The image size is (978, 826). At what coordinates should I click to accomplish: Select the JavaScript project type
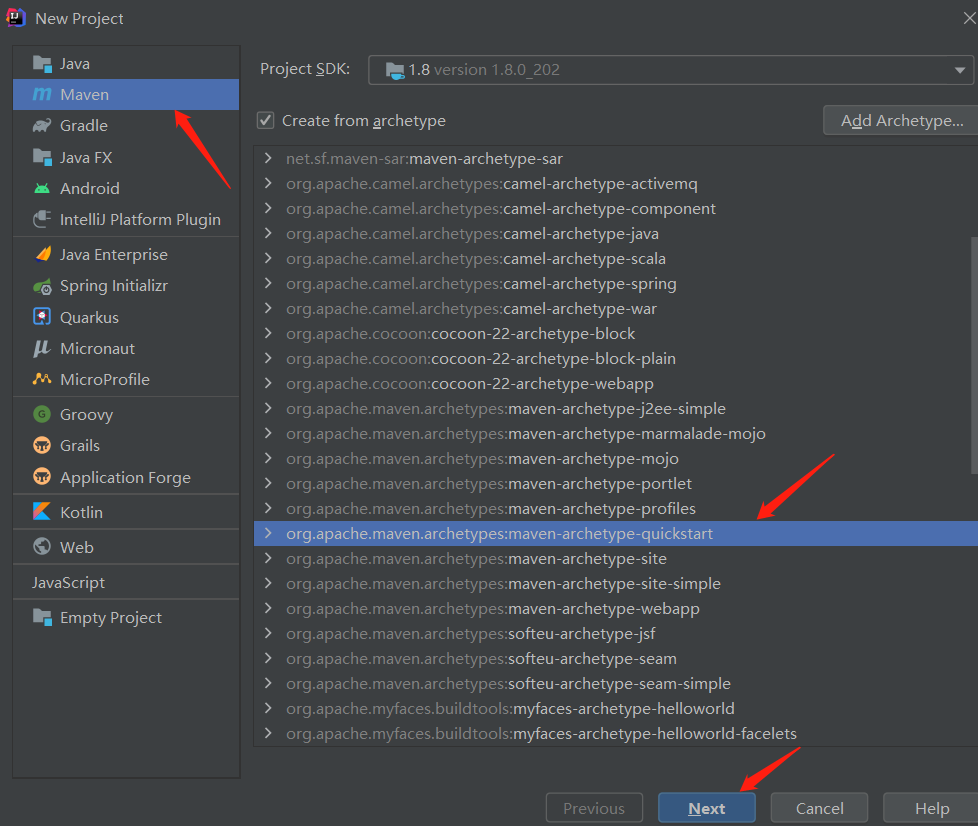68,582
